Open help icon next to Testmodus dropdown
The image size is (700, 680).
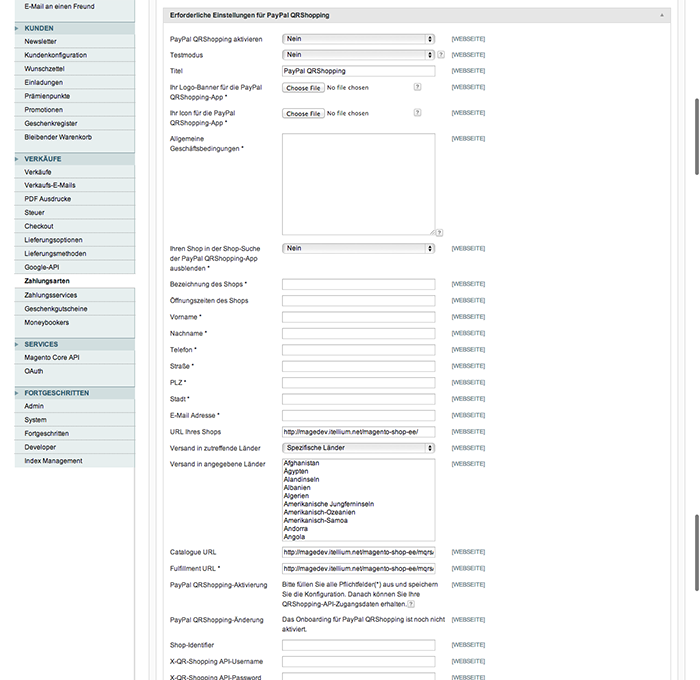(441, 54)
